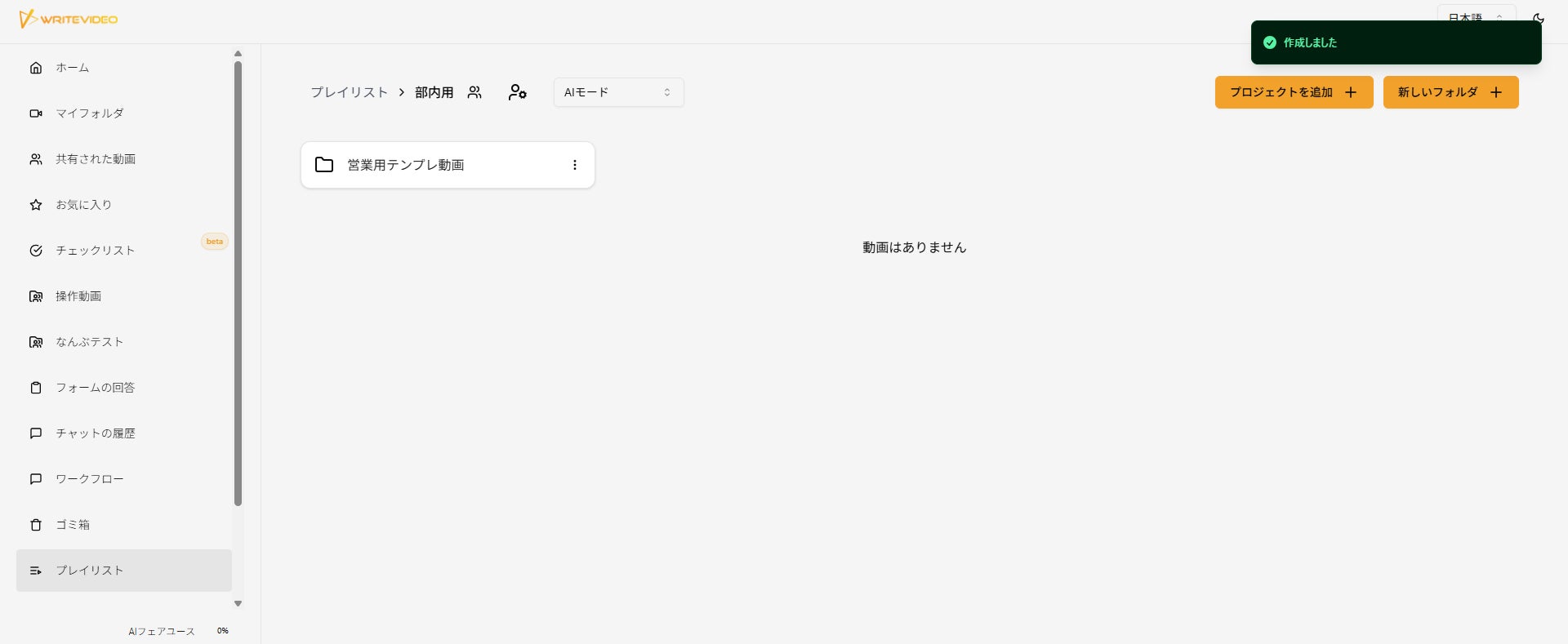Open the Home sidebar icon
The image size is (1568, 644).
pos(36,68)
